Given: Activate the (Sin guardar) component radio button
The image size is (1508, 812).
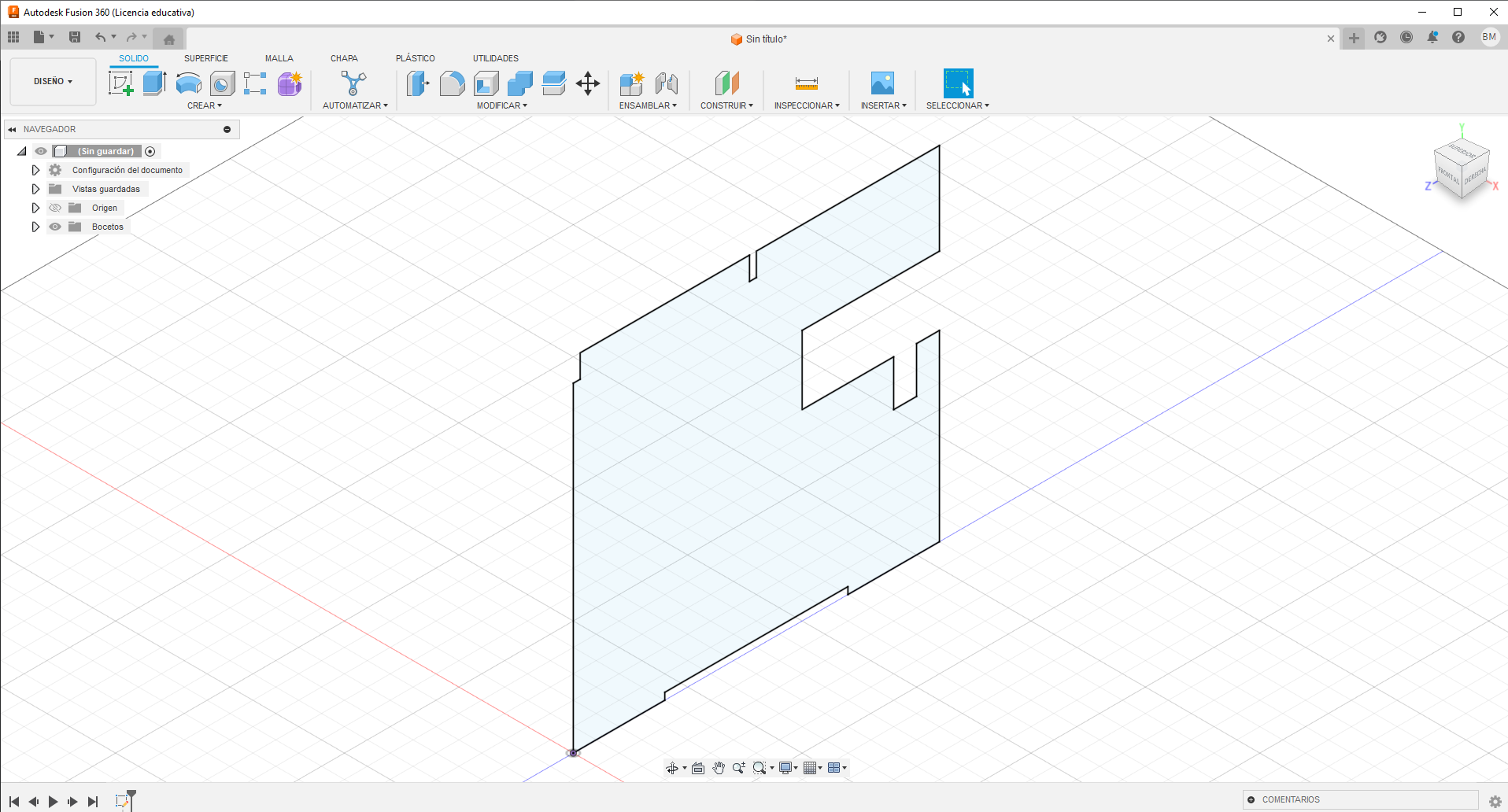Looking at the screenshot, I should pos(150,151).
